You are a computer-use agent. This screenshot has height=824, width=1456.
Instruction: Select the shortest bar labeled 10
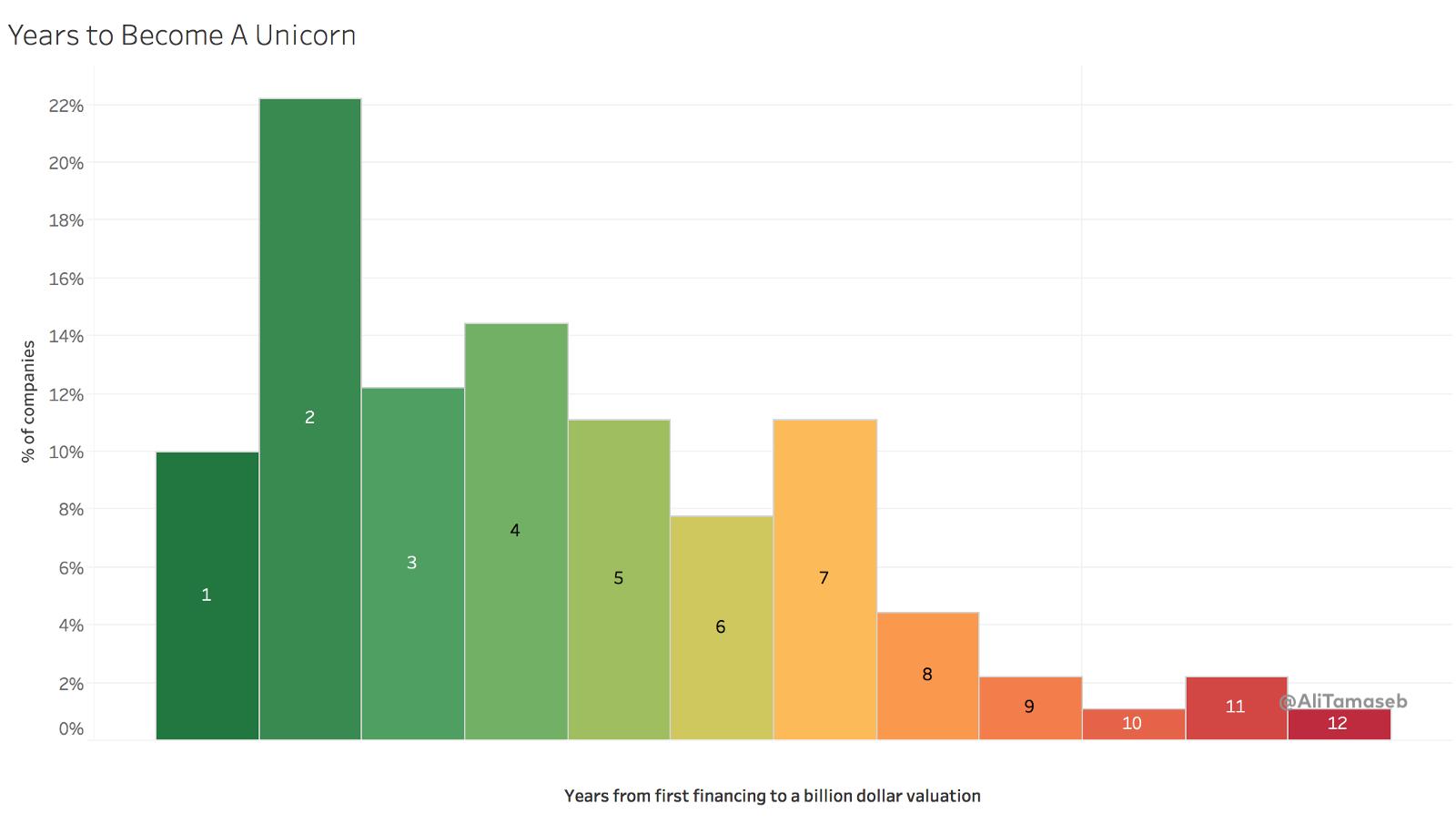click(x=1132, y=724)
